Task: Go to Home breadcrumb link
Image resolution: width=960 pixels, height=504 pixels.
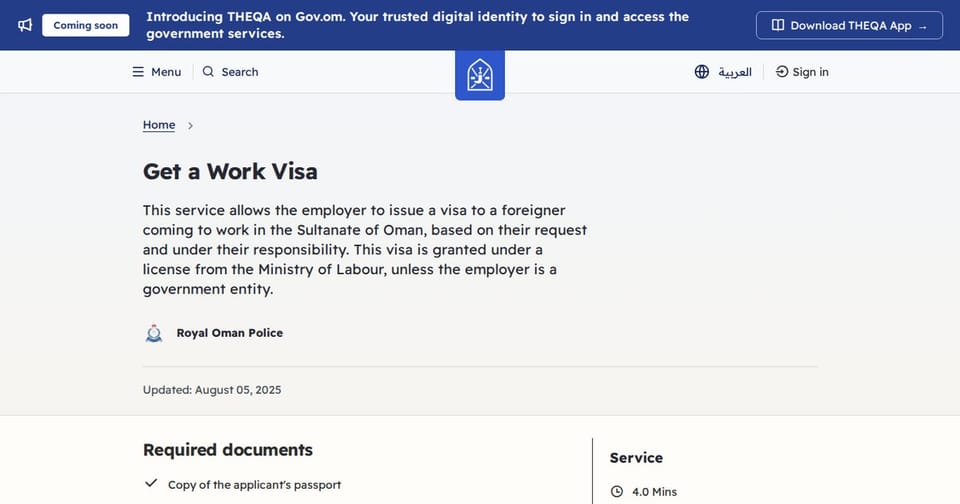Action: click(x=159, y=125)
